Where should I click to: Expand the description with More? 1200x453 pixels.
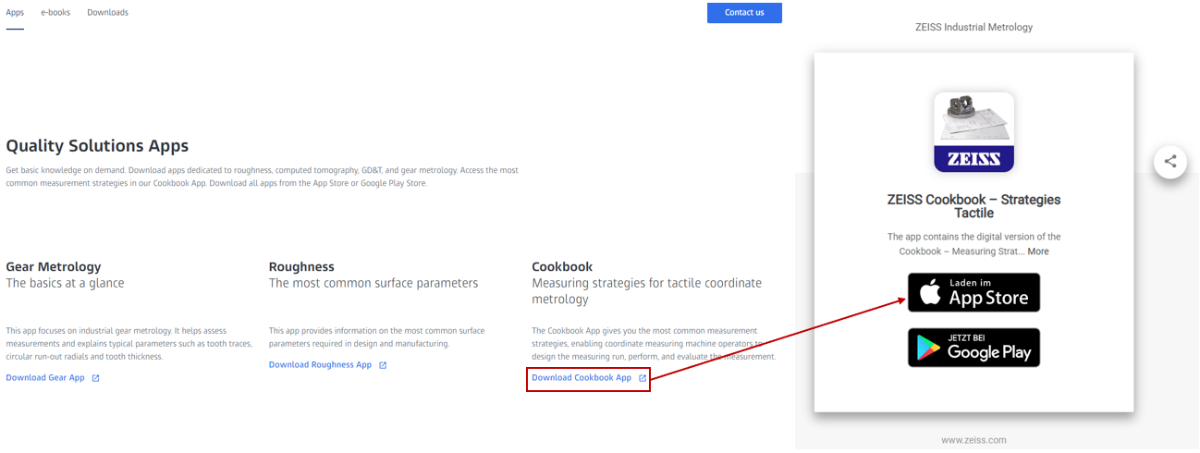(x=1038, y=251)
